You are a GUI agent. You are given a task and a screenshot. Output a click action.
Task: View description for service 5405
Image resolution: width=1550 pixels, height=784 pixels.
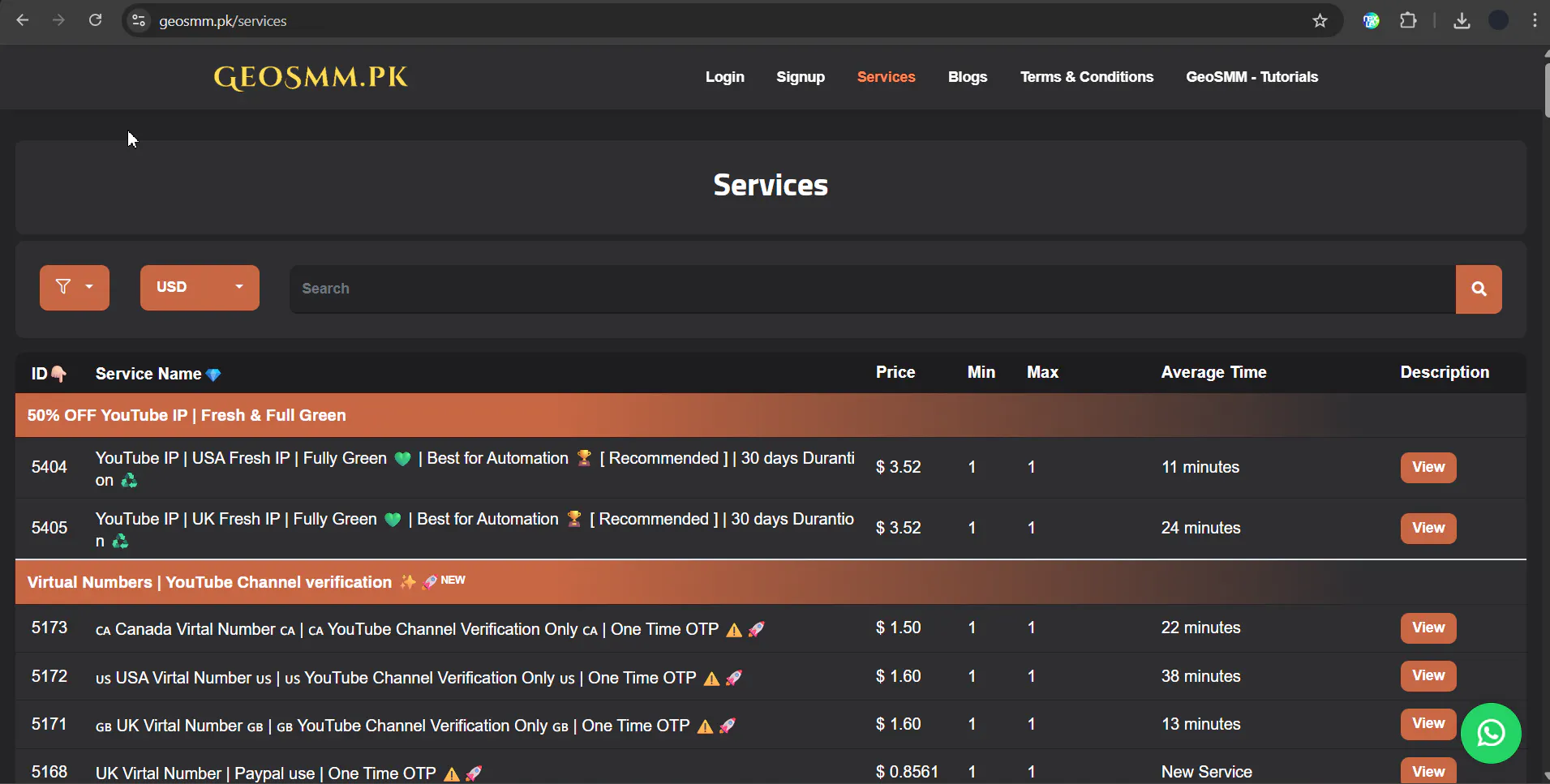pos(1428,528)
